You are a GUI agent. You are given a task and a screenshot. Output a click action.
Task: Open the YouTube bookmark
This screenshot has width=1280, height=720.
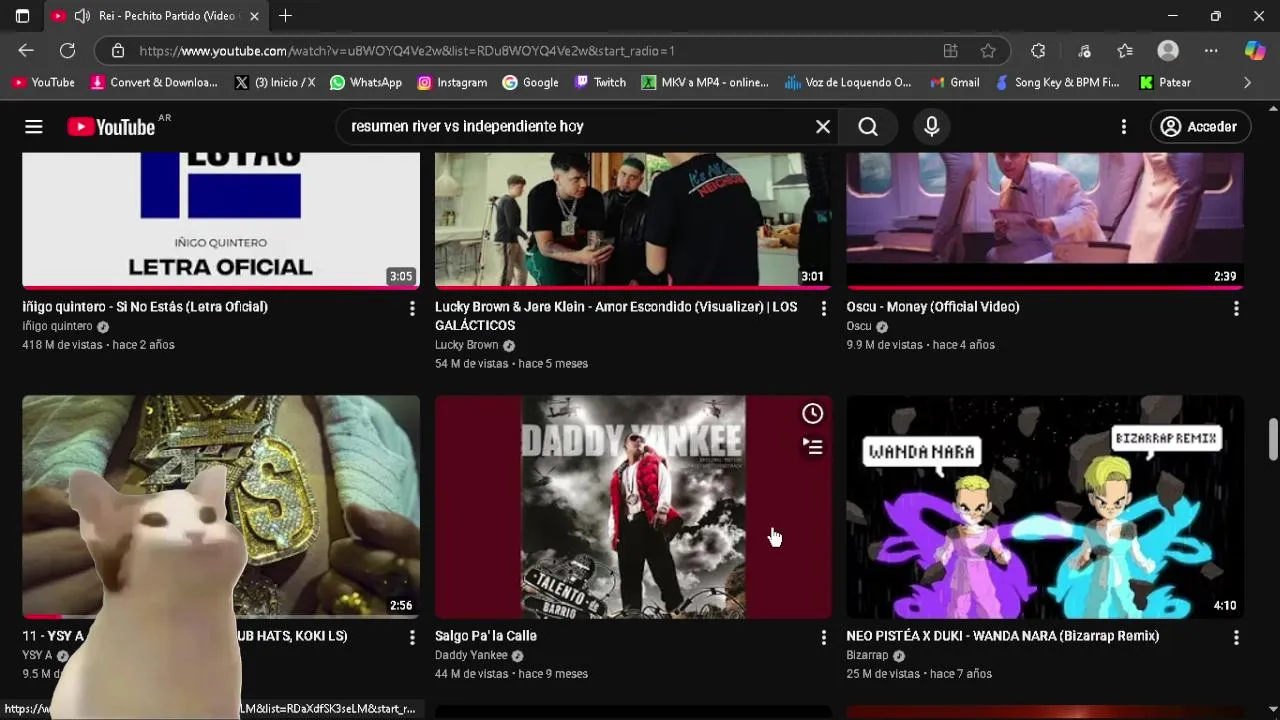[43, 83]
